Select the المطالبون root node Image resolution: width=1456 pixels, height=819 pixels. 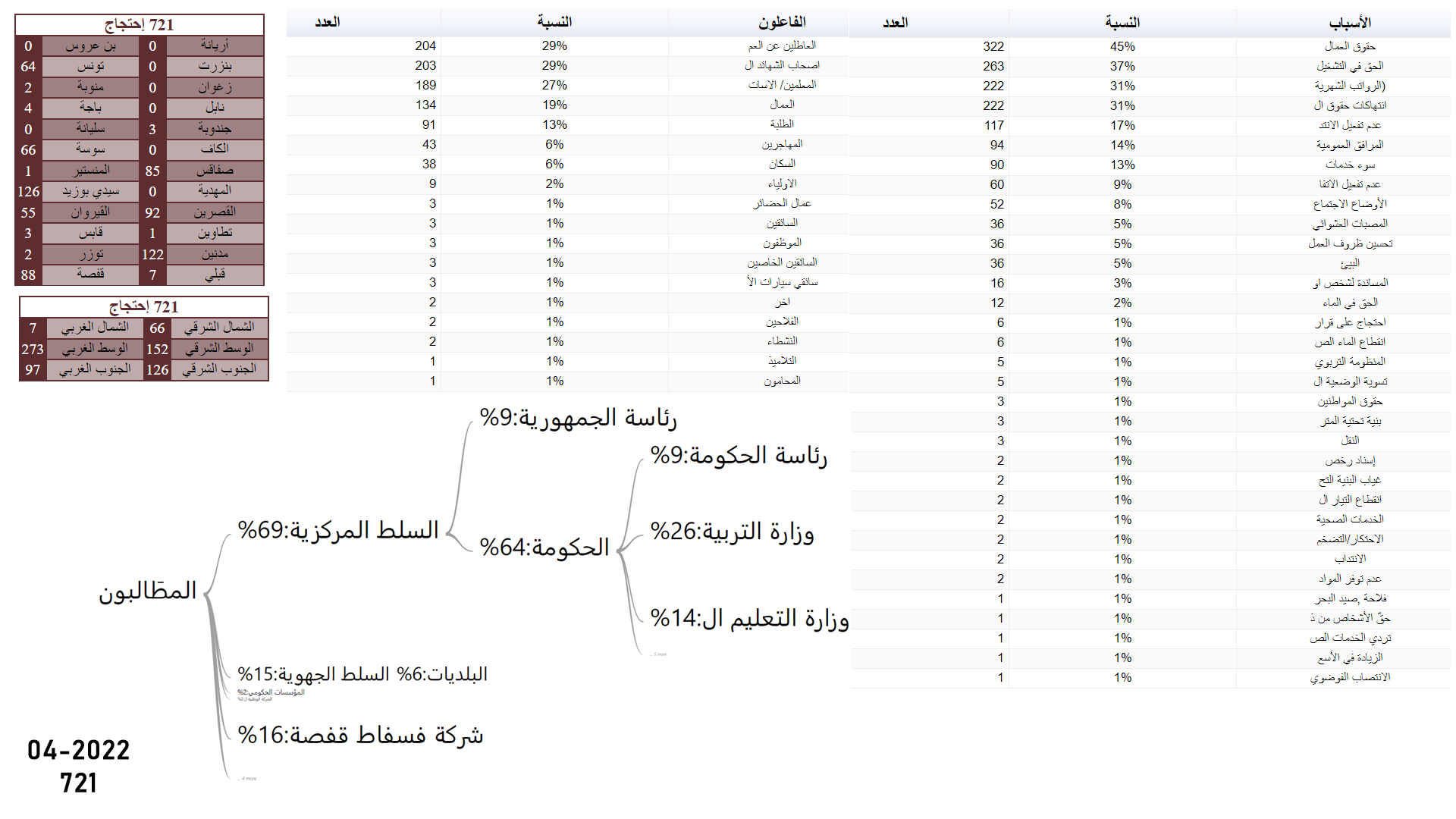point(148,591)
